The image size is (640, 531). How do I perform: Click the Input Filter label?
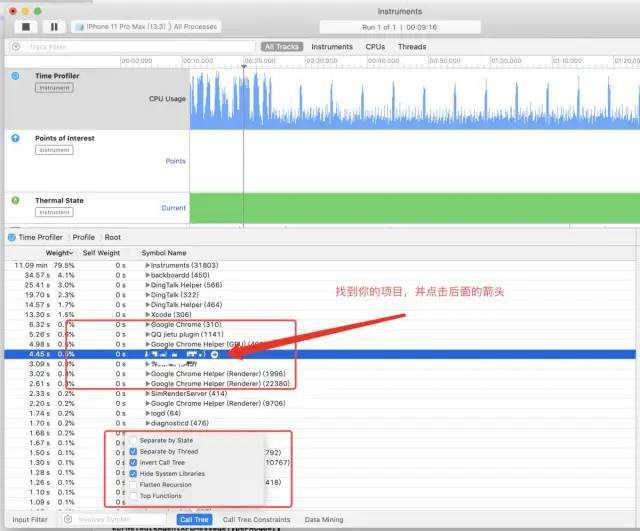click(x=30, y=520)
